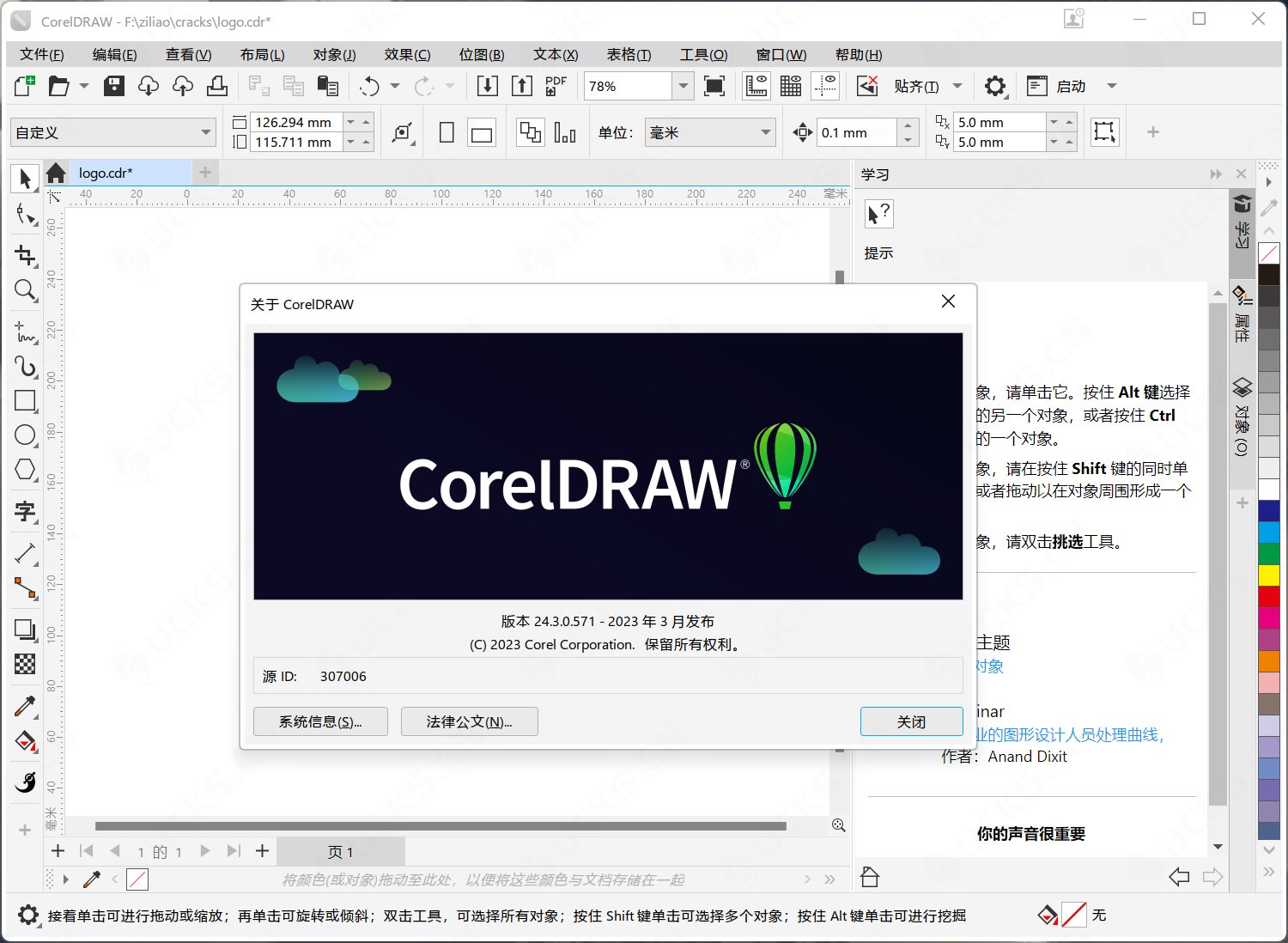Expand the 贴齐 snap-to dropdown

(957, 86)
